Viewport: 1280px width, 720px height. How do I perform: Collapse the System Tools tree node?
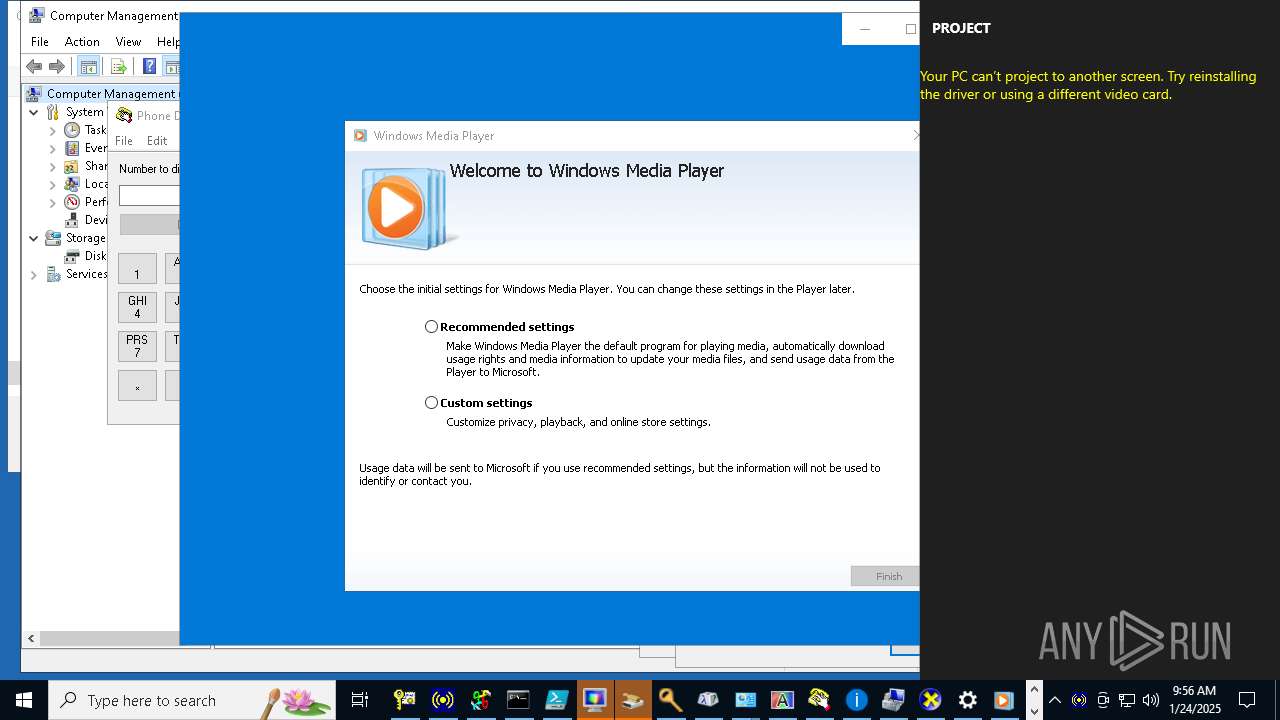(x=34, y=112)
